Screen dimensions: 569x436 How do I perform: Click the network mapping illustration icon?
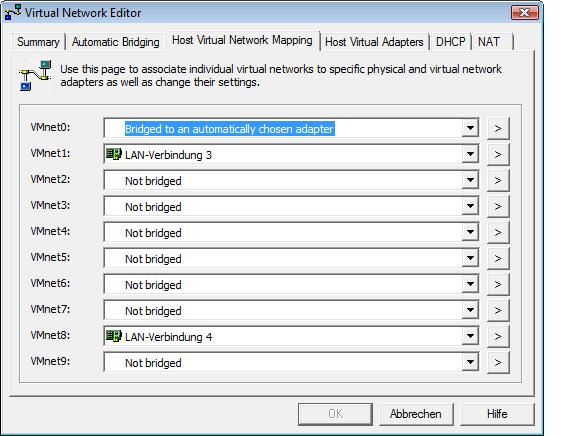(35, 76)
